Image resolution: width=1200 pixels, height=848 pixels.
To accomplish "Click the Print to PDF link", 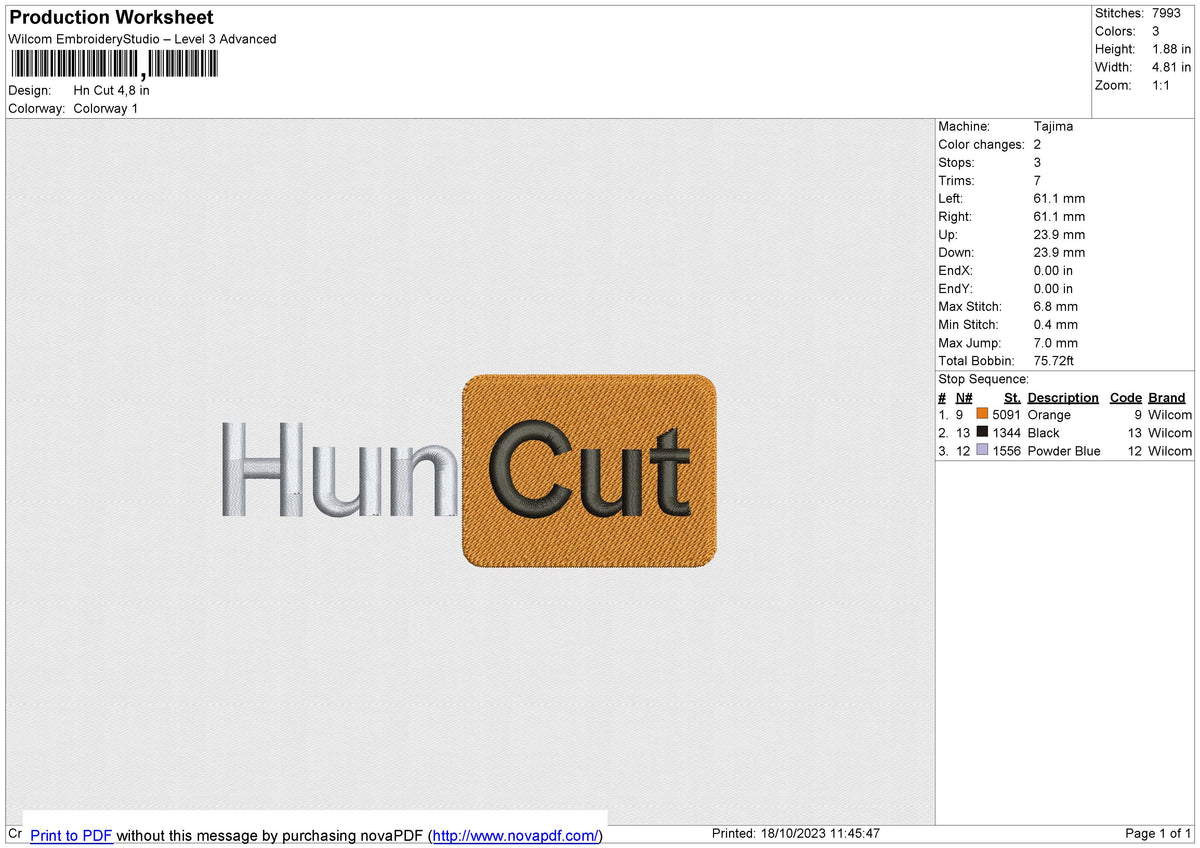I will tap(71, 835).
